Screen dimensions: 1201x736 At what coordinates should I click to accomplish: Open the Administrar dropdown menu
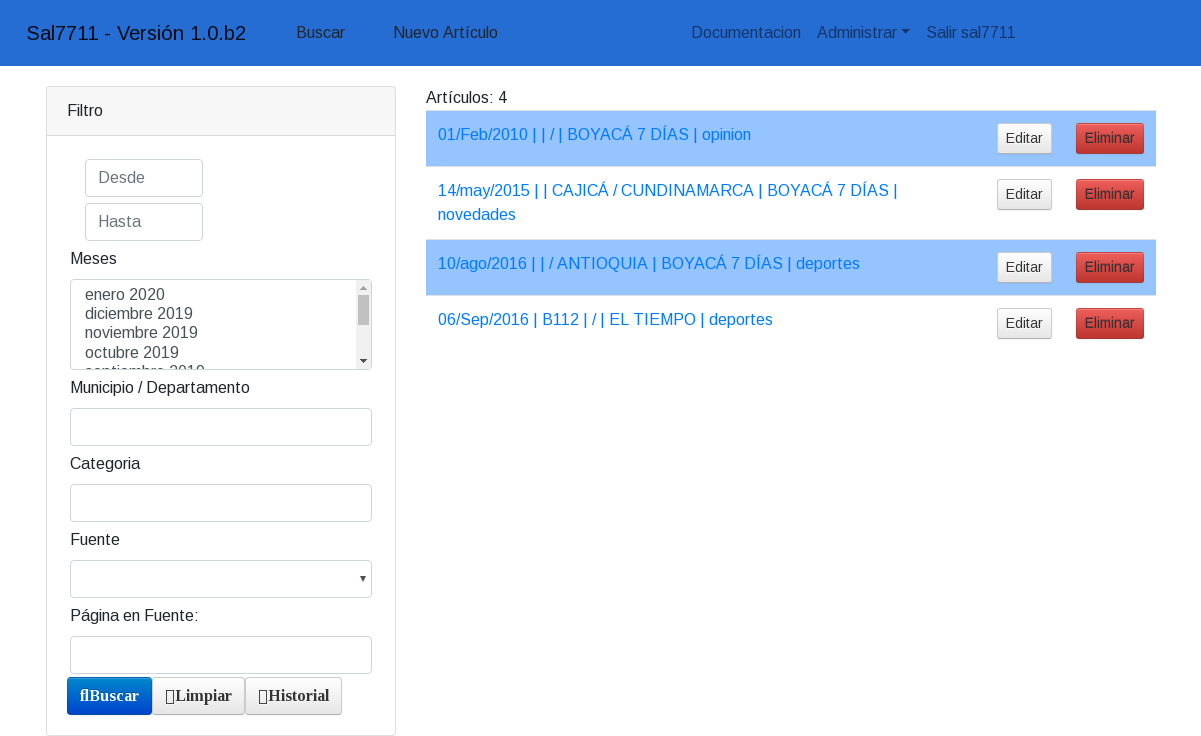[x=862, y=32]
